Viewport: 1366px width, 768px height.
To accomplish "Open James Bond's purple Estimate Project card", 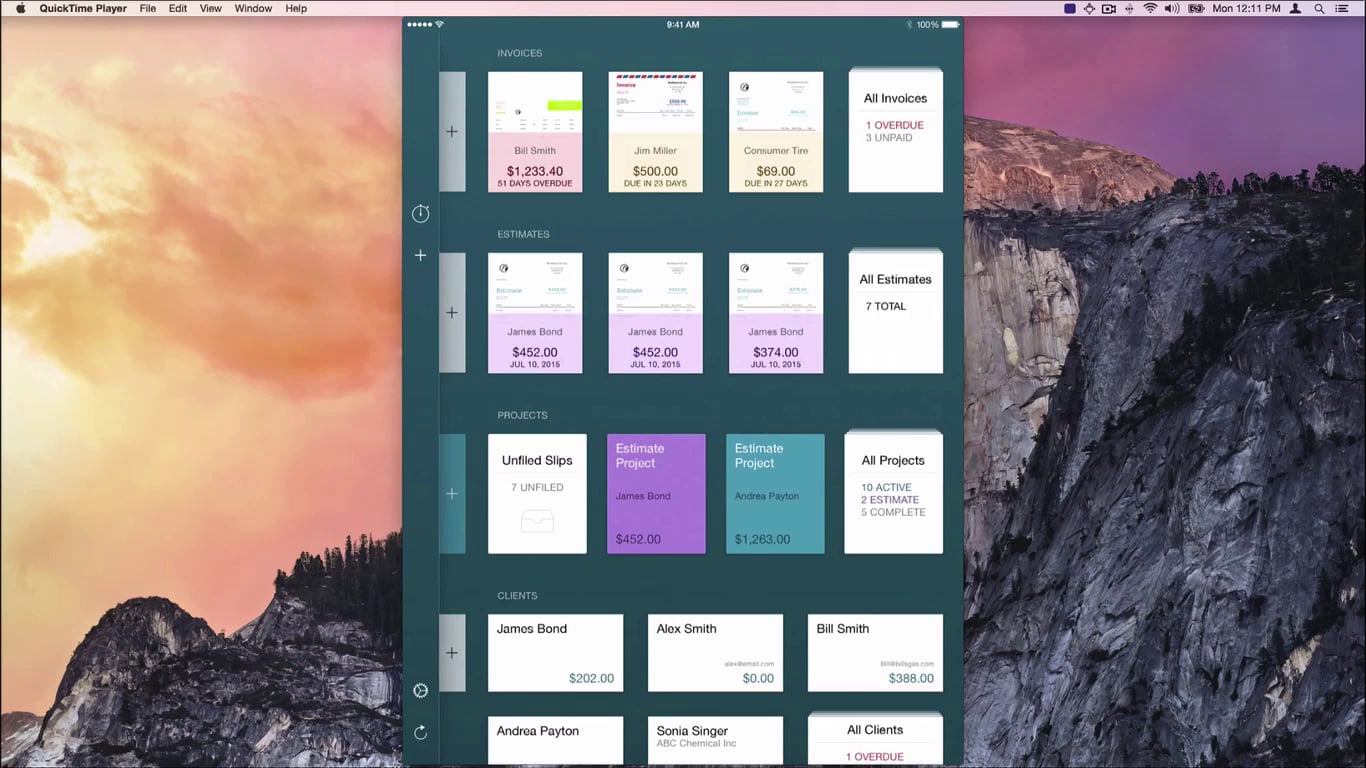I will (x=656, y=494).
